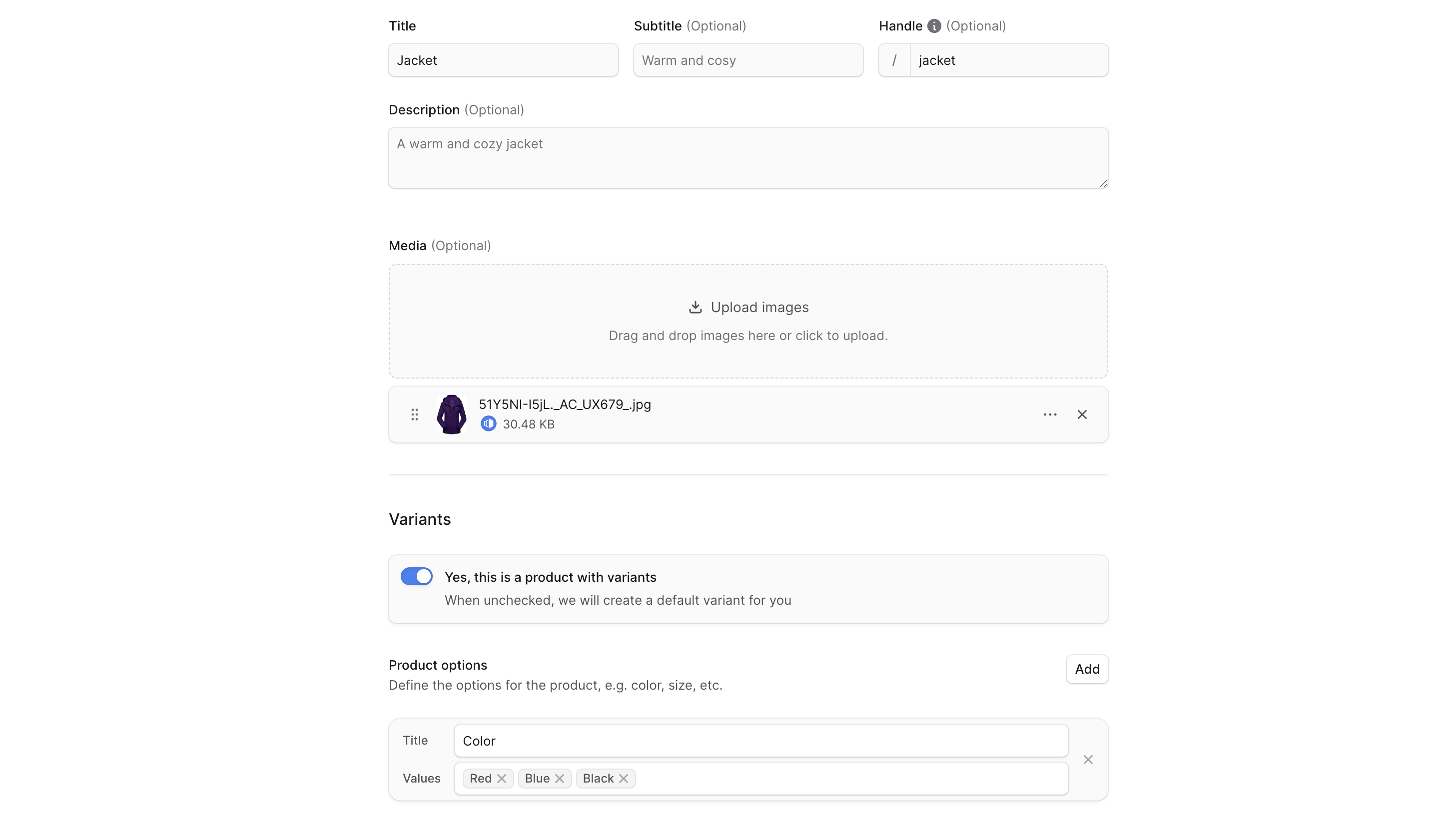Open the Handle info tooltip icon
This screenshot has height=819, width=1456.
(x=934, y=25)
